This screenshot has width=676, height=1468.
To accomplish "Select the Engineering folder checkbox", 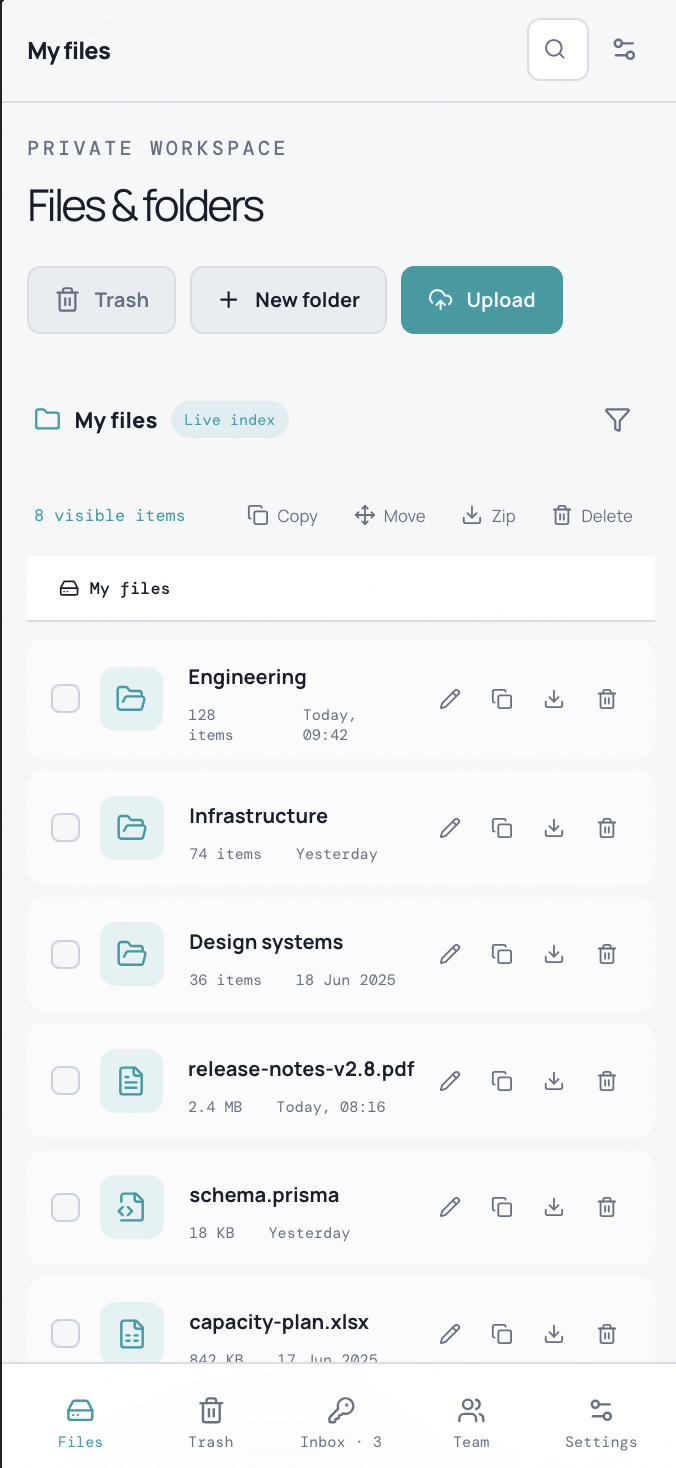I will (66, 699).
